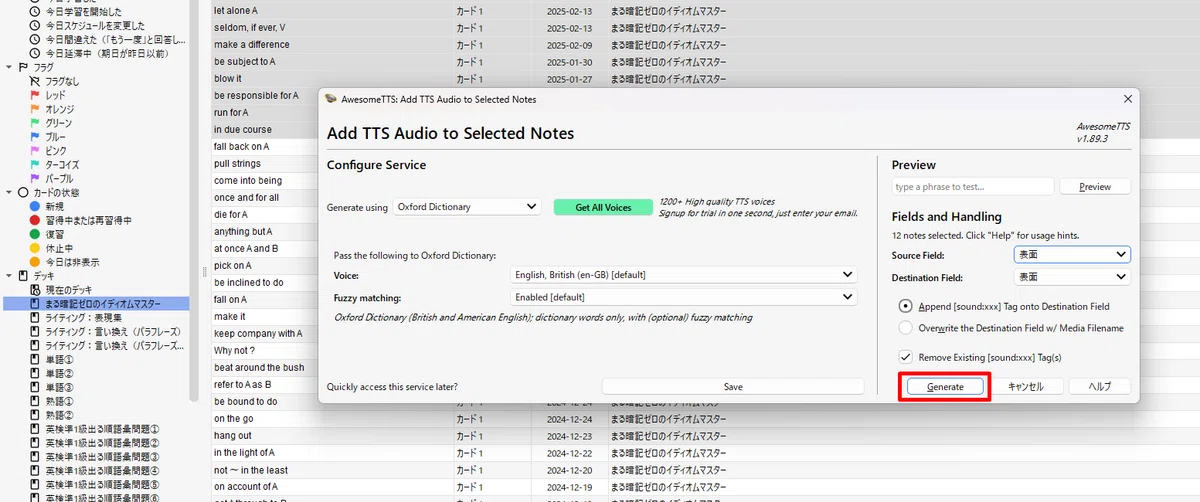
Task: Click deck icon for 単語②
Action: [x=36, y=373]
